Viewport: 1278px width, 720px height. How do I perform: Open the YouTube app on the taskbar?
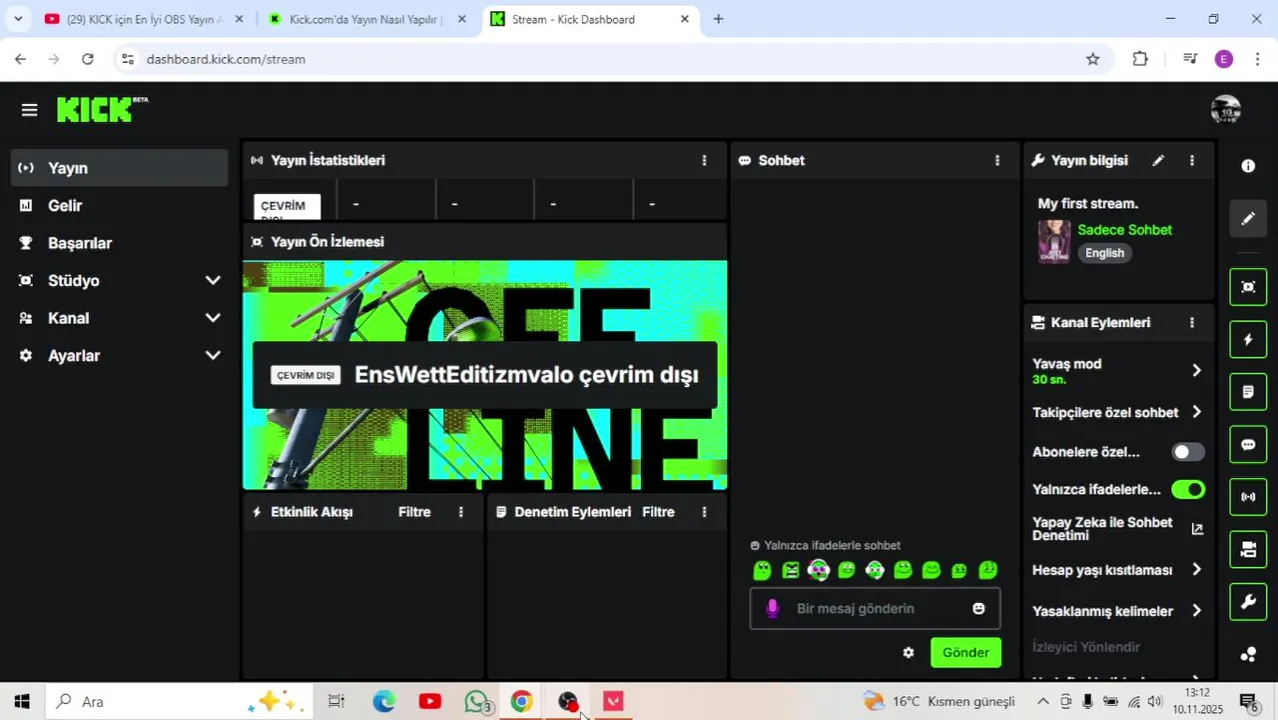(x=430, y=701)
